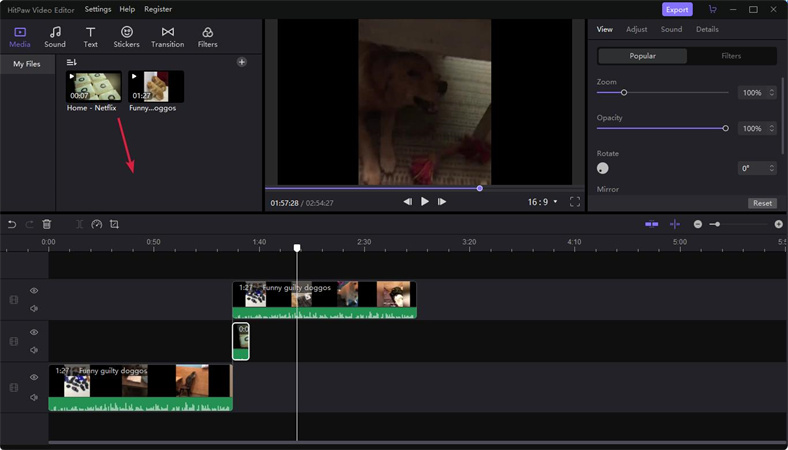Click the Zoom percentage stepper arrows
The image size is (788, 450).
tap(772, 93)
